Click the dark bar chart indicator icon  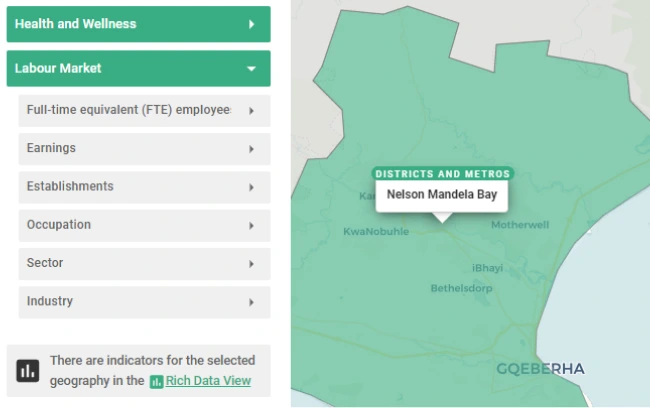[28, 371]
